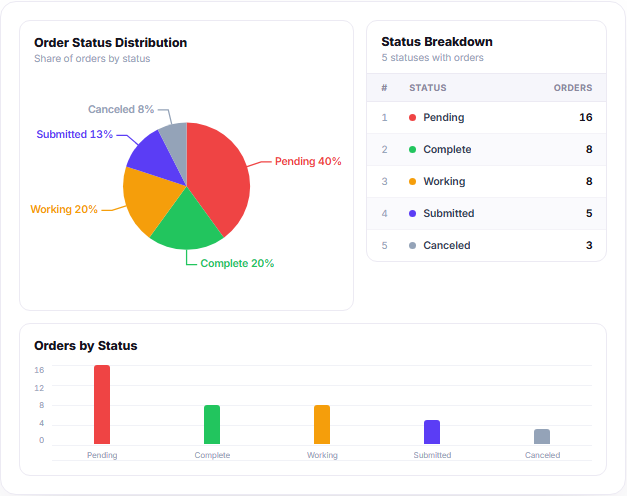
Task: Select the Working row in Status Breakdown
Action: pyautogui.click(x=486, y=182)
